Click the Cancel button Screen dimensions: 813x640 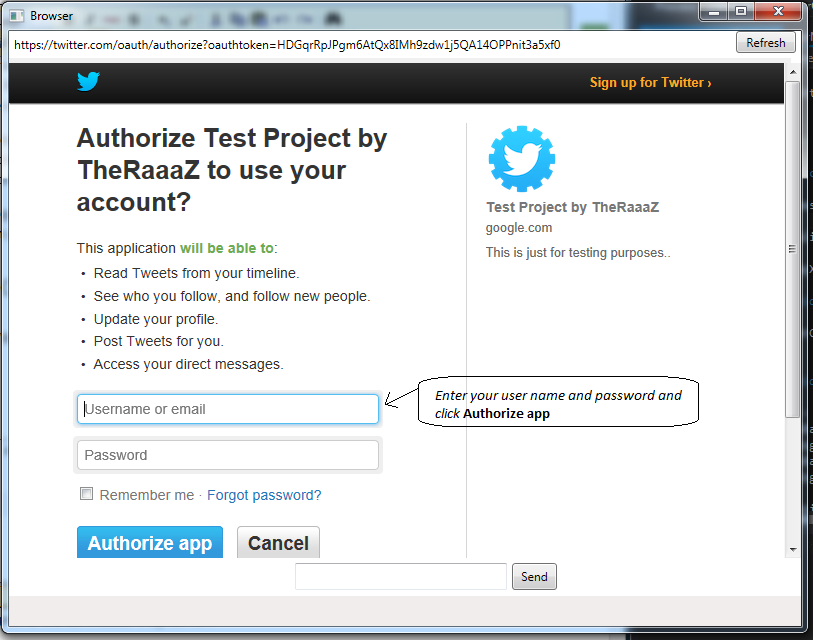point(278,542)
